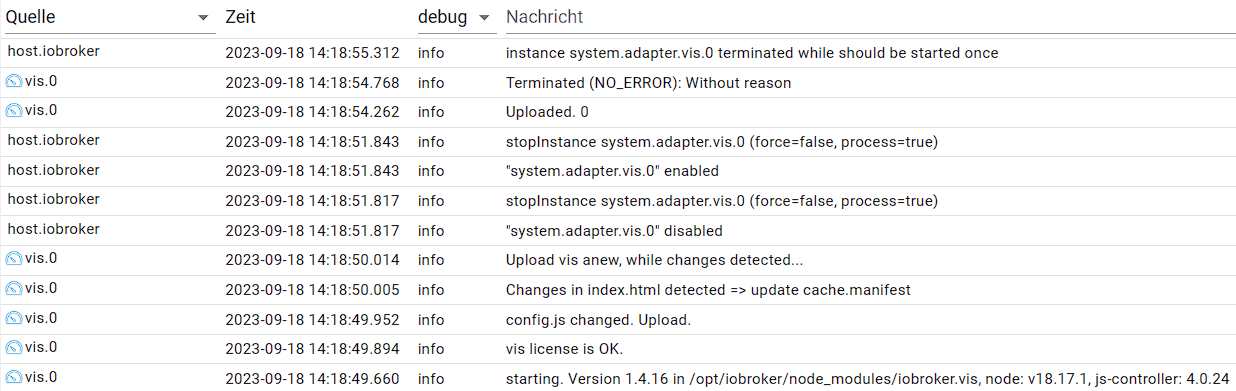
Task: Select message "Terminated (NO_ERROR): Without reason"
Action: (649, 83)
